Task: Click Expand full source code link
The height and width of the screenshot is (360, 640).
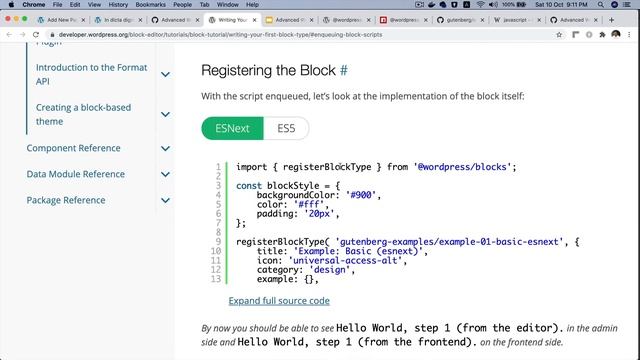Action: click(279, 301)
